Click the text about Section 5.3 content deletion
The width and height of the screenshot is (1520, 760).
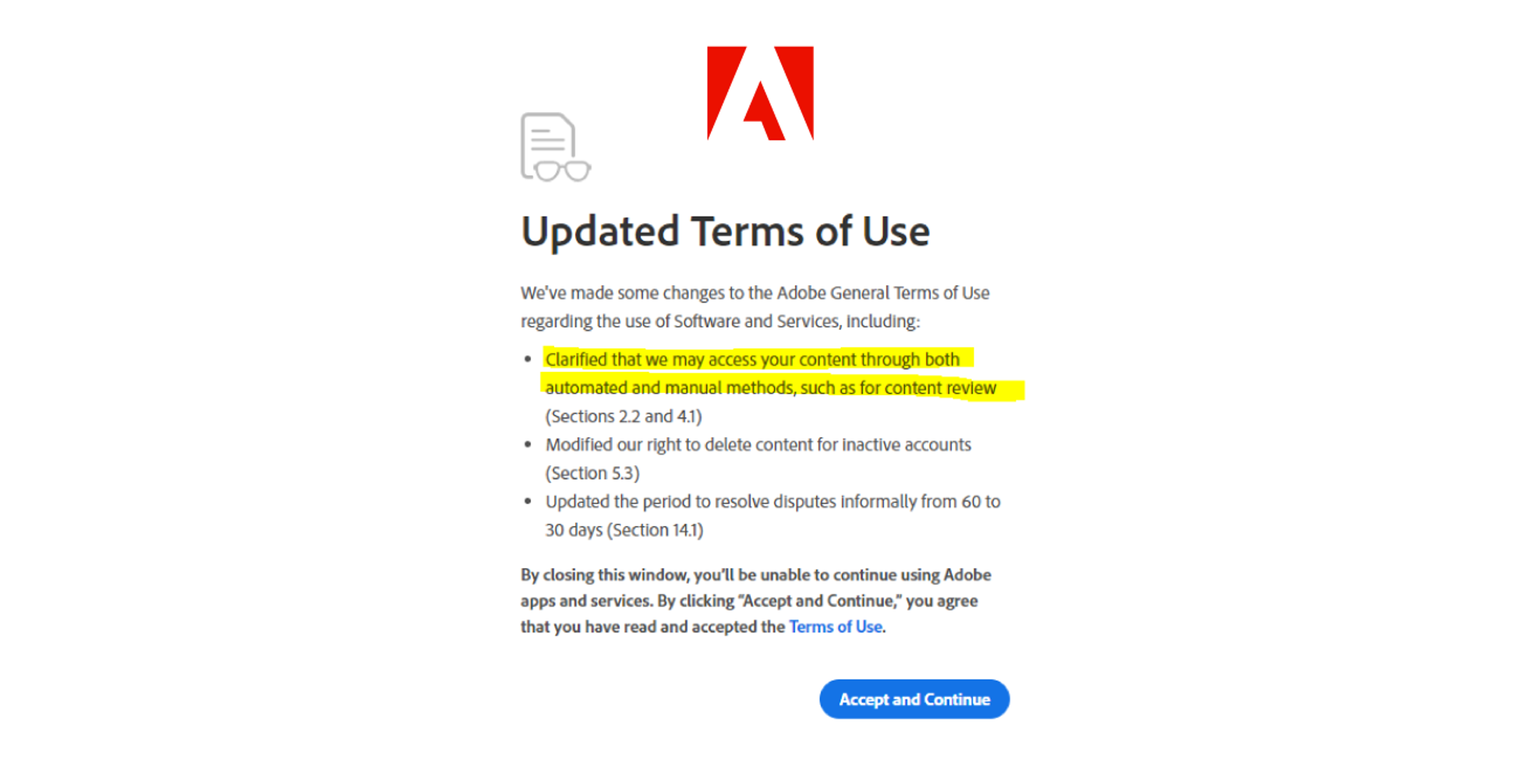point(757,458)
